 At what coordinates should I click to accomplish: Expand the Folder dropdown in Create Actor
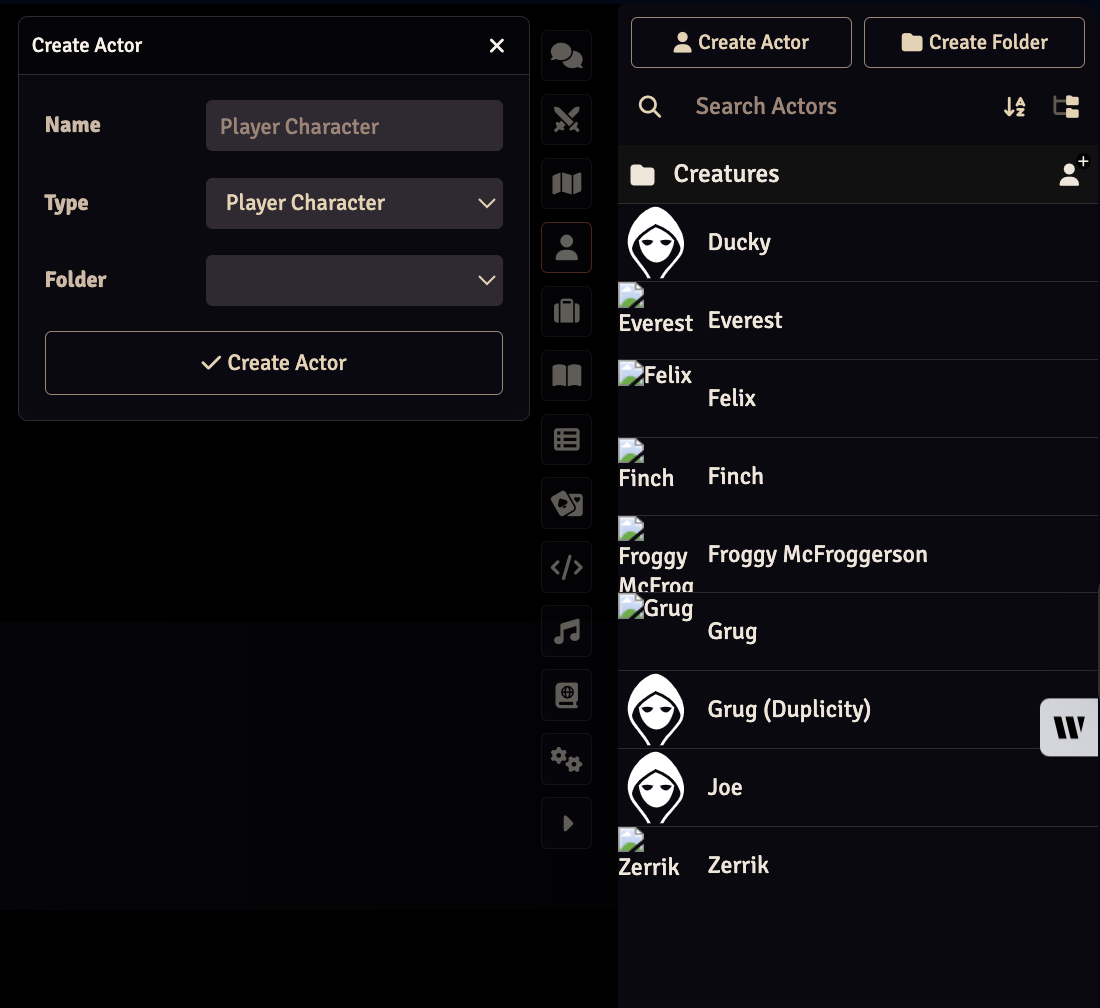(x=354, y=280)
